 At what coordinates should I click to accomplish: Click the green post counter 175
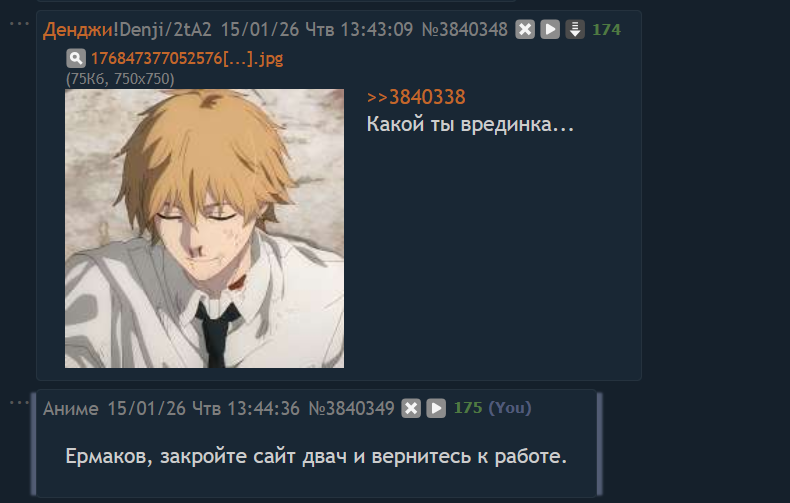point(468,407)
